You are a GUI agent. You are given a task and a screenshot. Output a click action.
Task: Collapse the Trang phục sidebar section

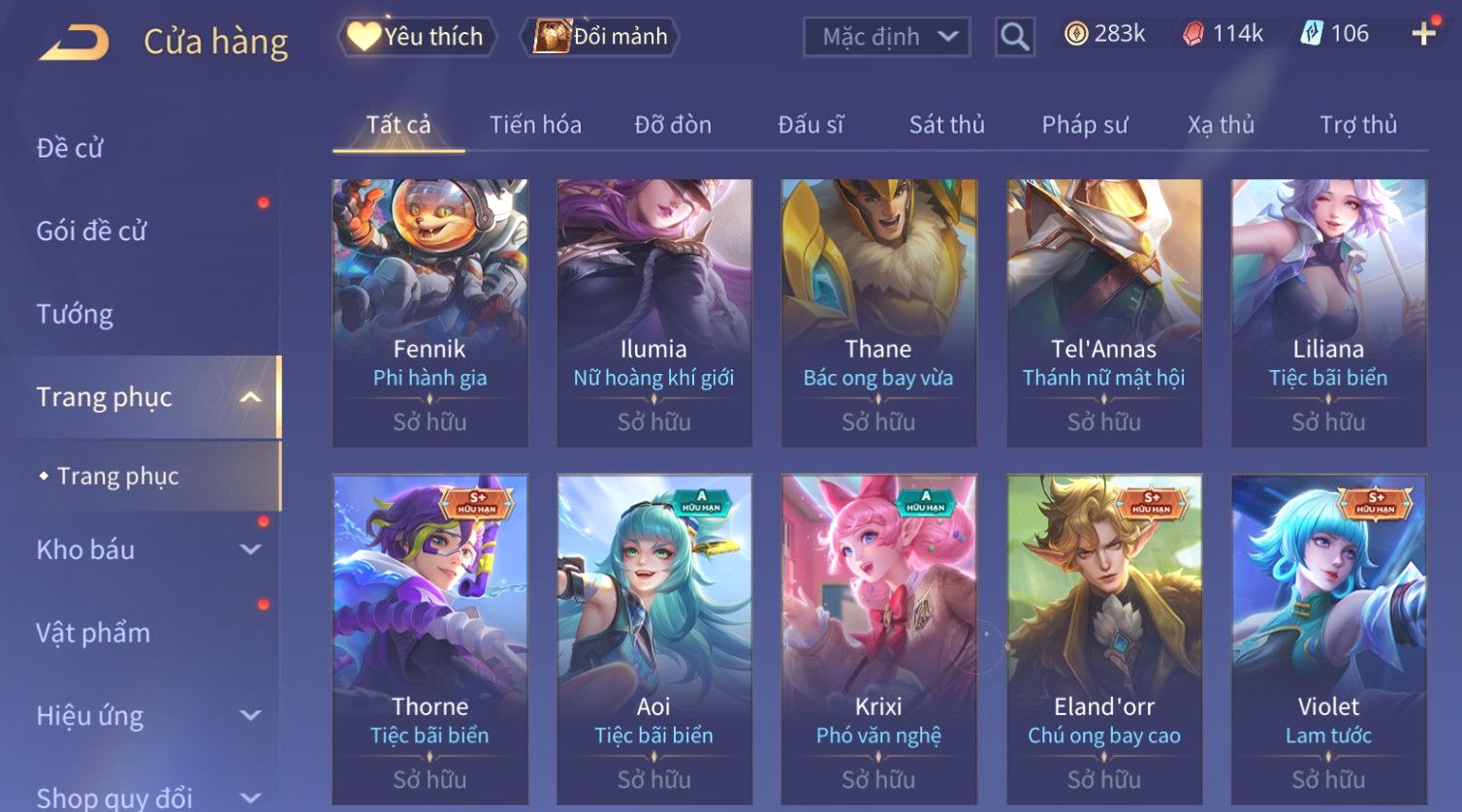250,397
